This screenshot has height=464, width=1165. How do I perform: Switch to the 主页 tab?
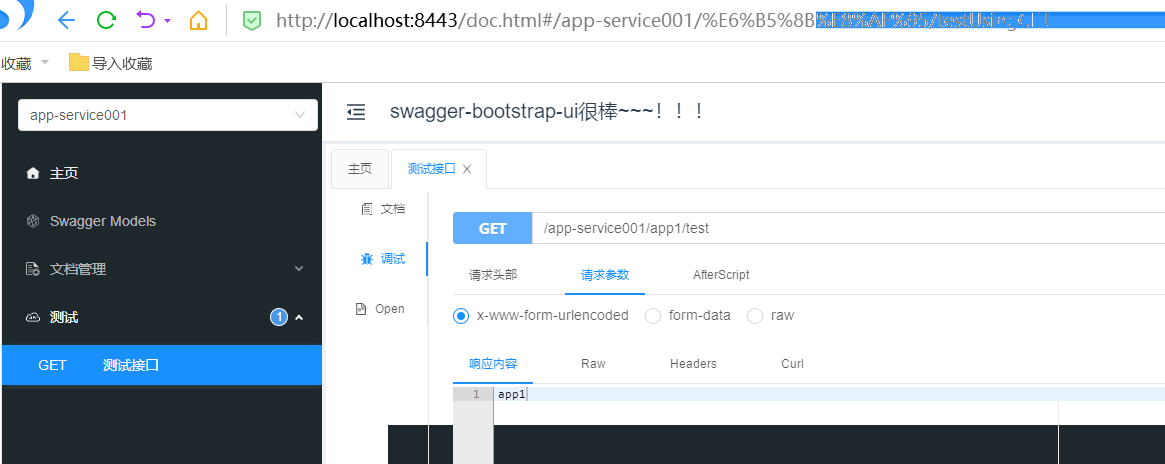click(x=360, y=169)
